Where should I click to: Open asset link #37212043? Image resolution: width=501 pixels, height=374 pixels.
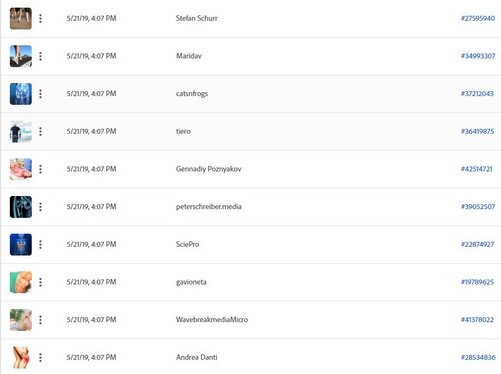point(477,94)
